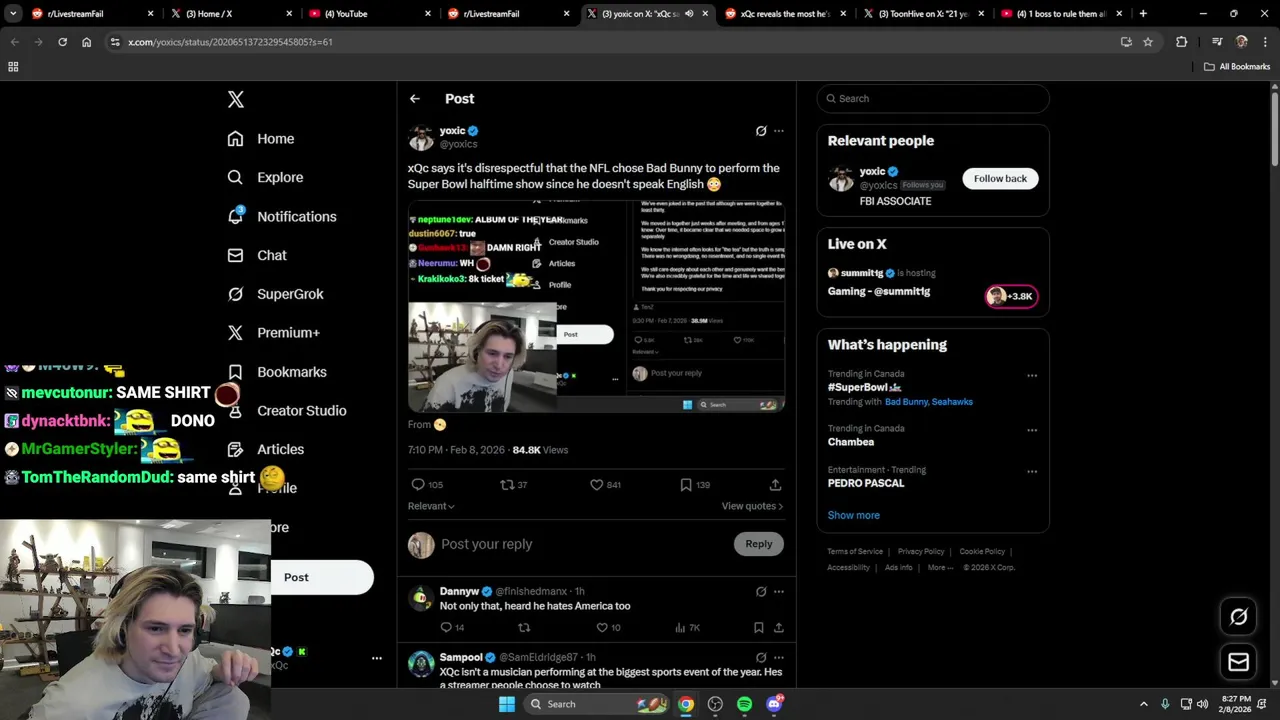The width and height of the screenshot is (1280, 720).
Task: Open Chrome extensions puzzle icon
Action: [1182, 42]
